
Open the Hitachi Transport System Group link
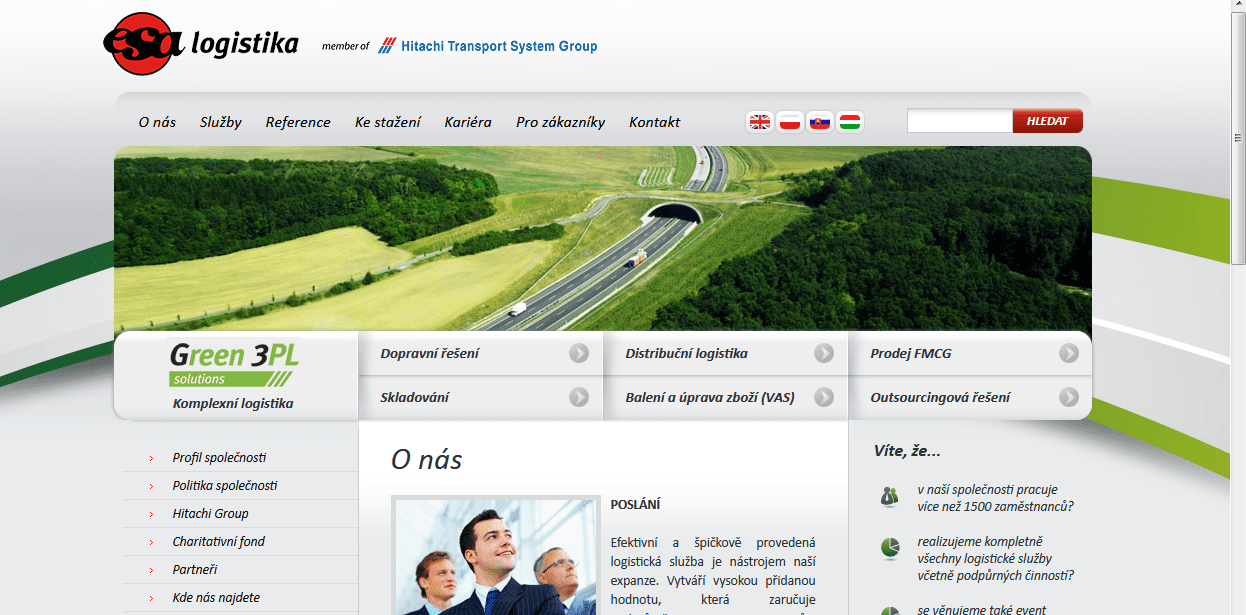(488, 46)
